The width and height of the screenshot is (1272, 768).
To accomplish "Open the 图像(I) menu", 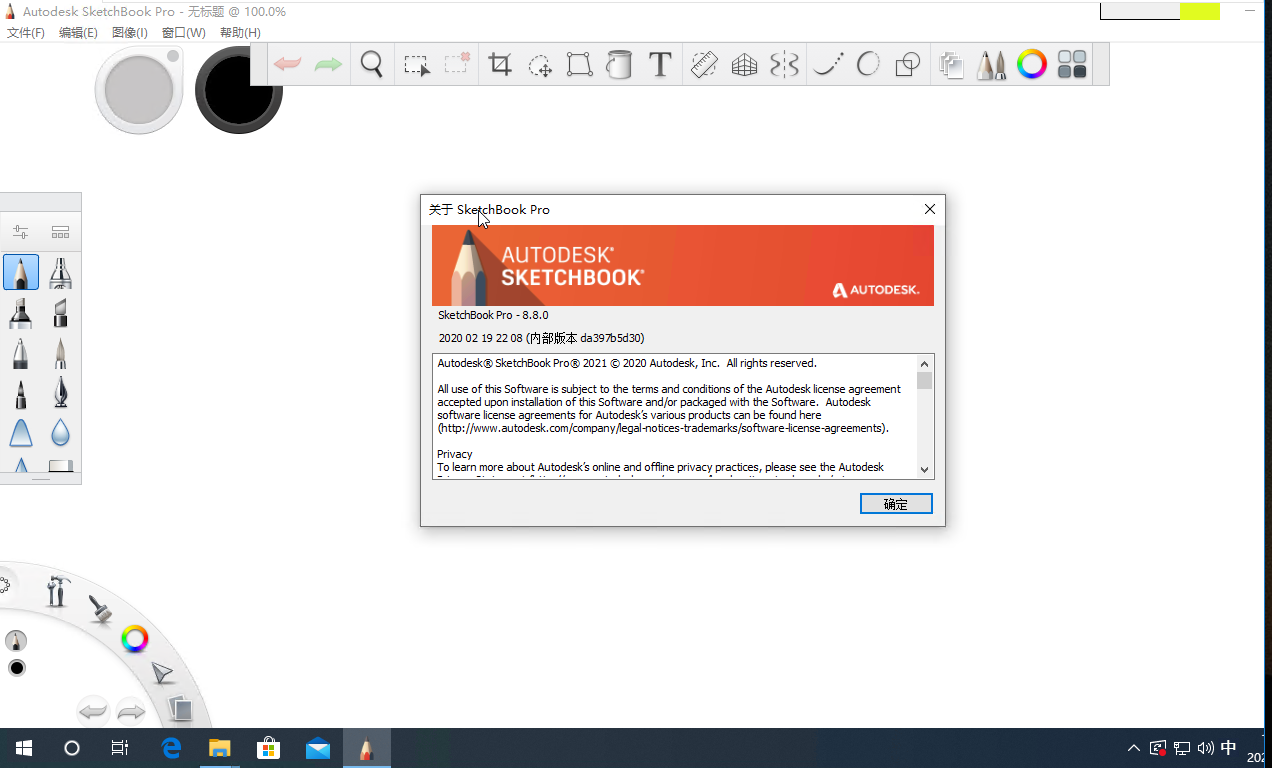I will [x=130, y=33].
